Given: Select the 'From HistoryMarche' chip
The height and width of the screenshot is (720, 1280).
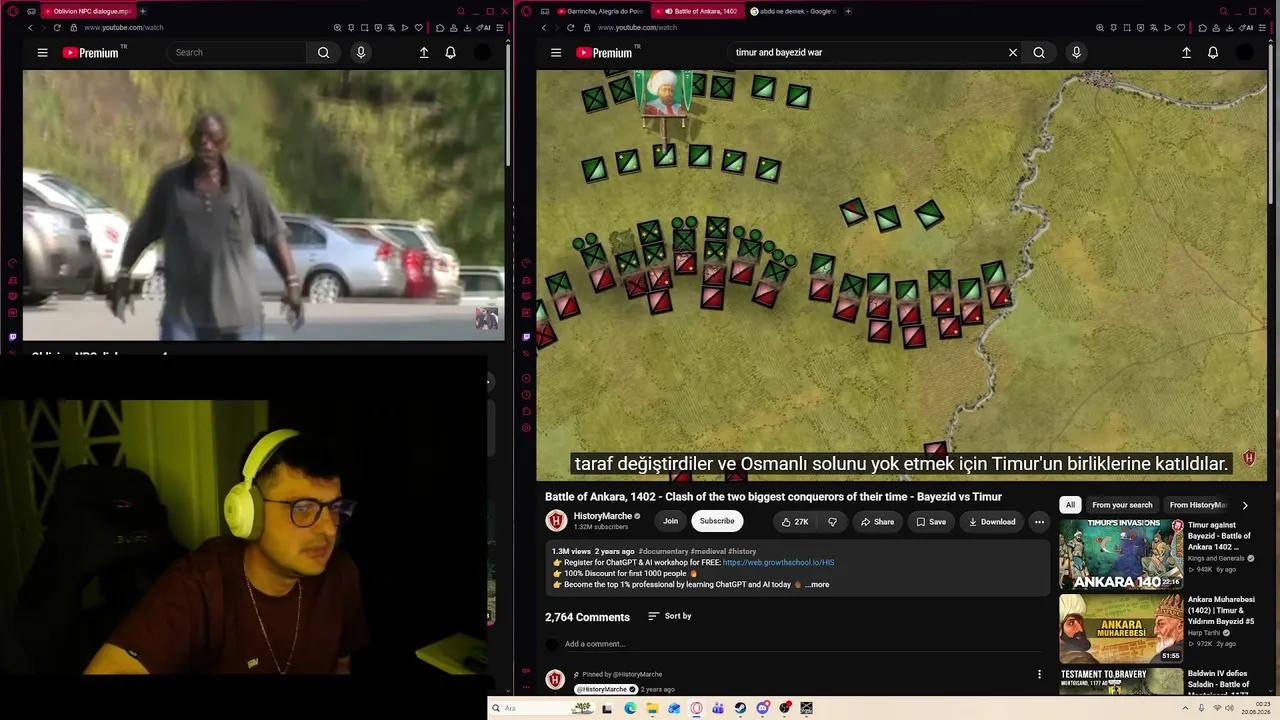Looking at the screenshot, I should coord(1198,505).
